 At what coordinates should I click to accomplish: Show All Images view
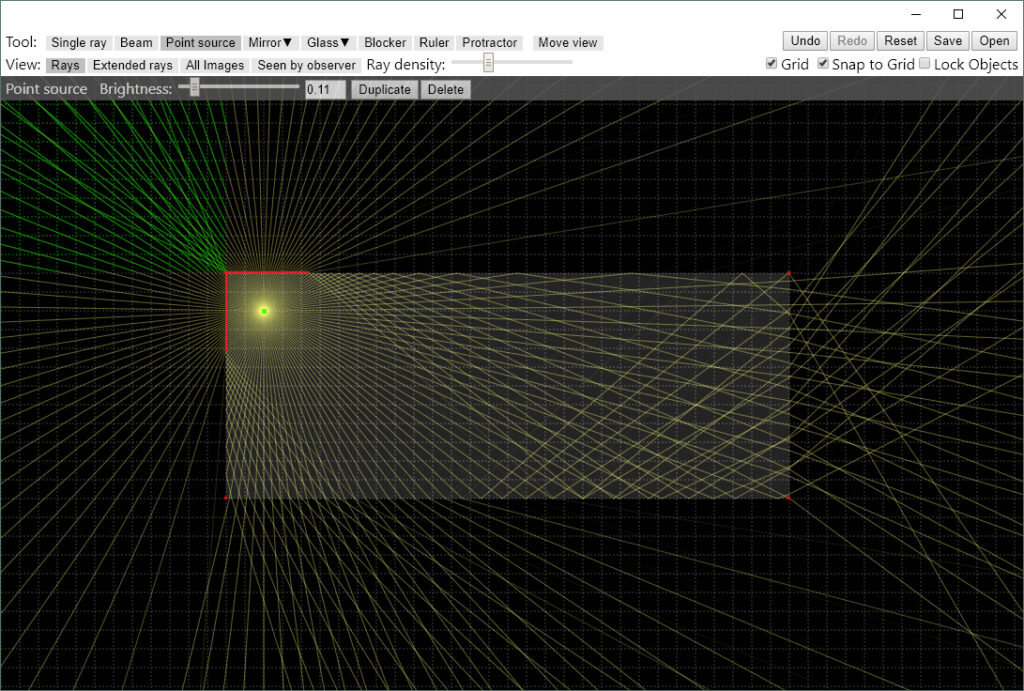pyautogui.click(x=215, y=65)
